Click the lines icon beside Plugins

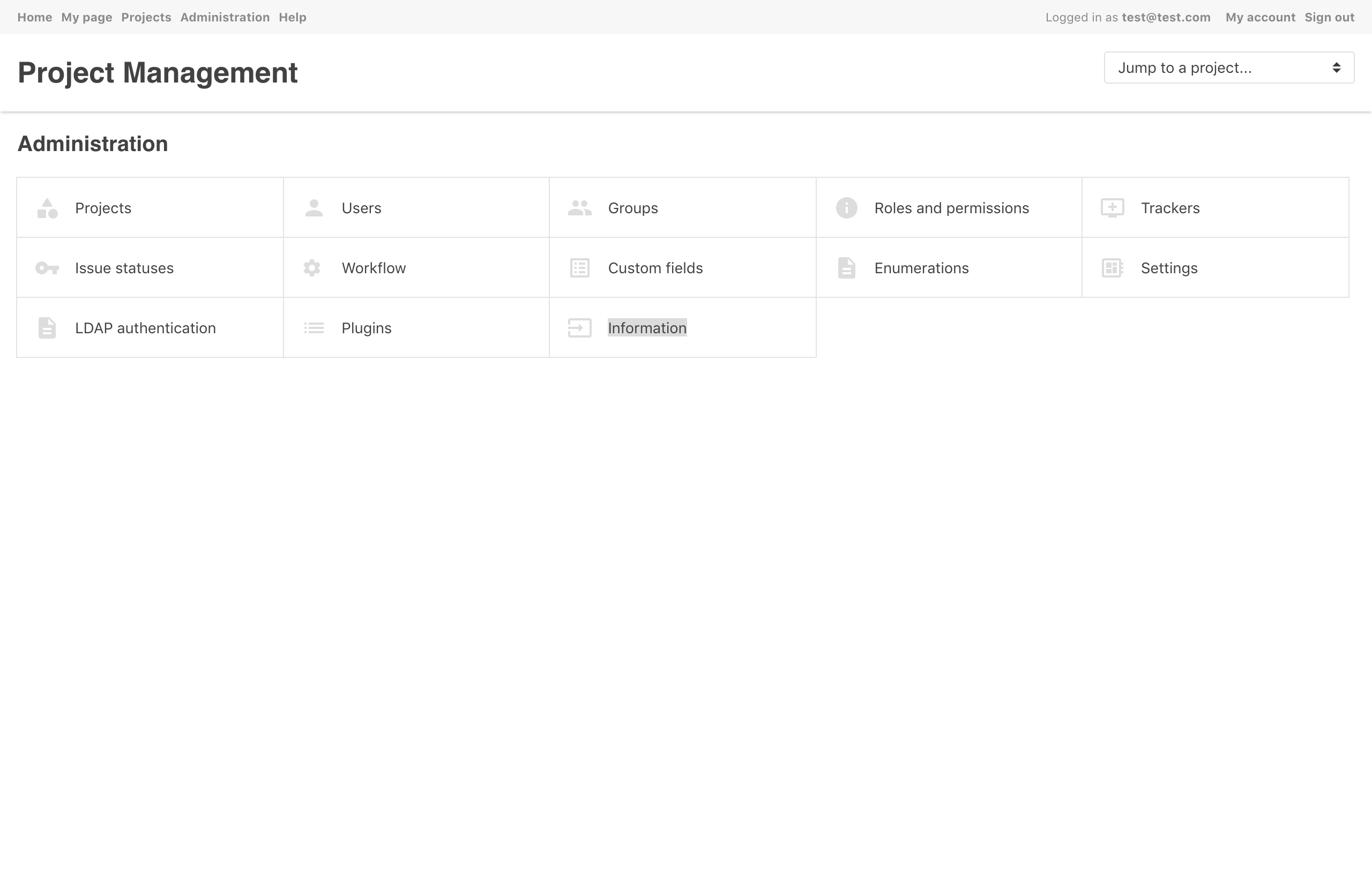[314, 328]
